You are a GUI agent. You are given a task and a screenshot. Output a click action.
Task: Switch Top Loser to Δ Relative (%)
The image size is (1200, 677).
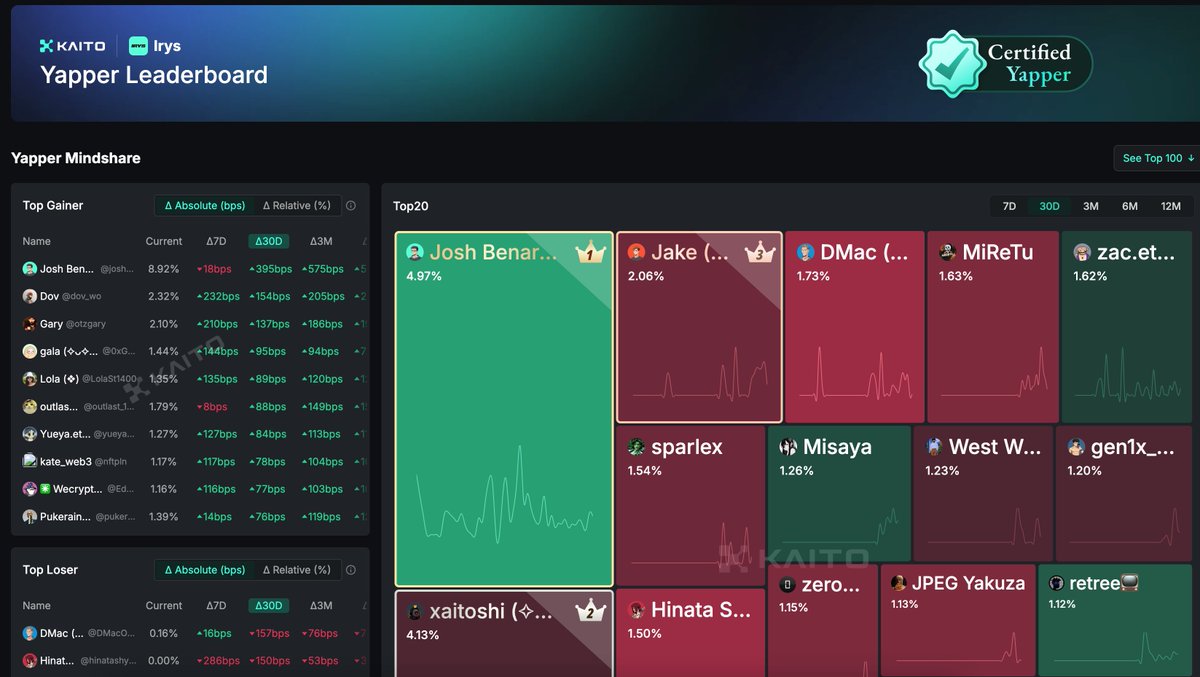(x=297, y=570)
